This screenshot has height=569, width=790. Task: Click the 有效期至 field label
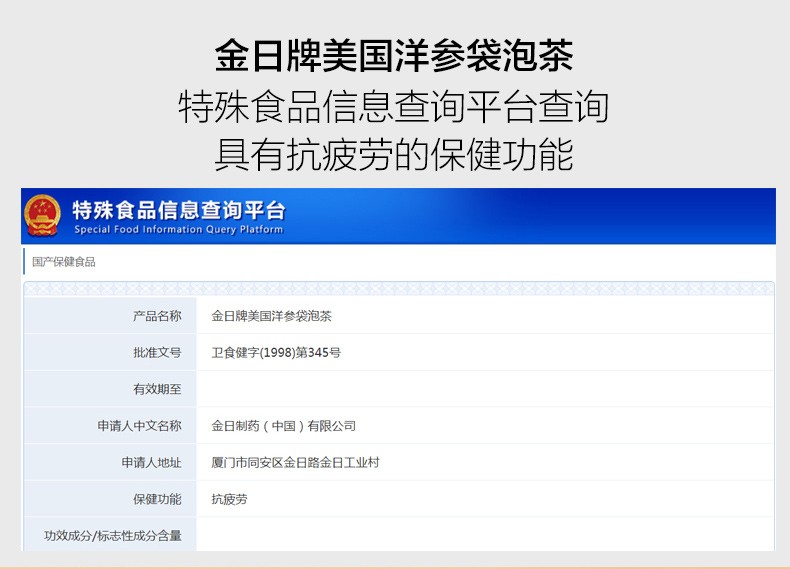click(x=157, y=389)
